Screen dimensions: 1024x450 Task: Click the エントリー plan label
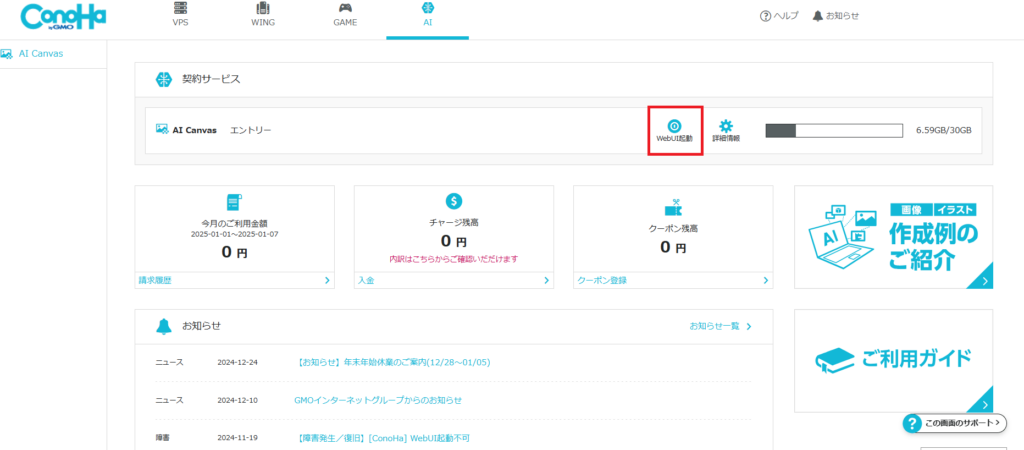click(251, 130)
